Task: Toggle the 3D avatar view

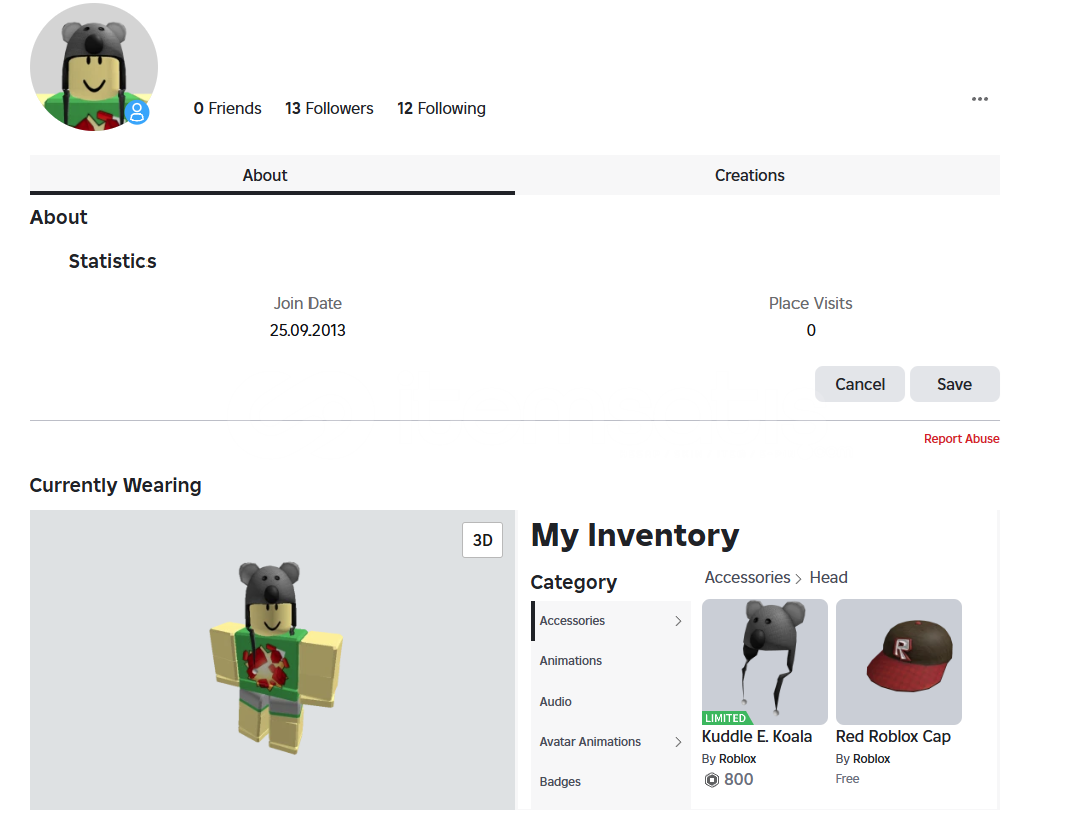Action: [x=482, y=540]
